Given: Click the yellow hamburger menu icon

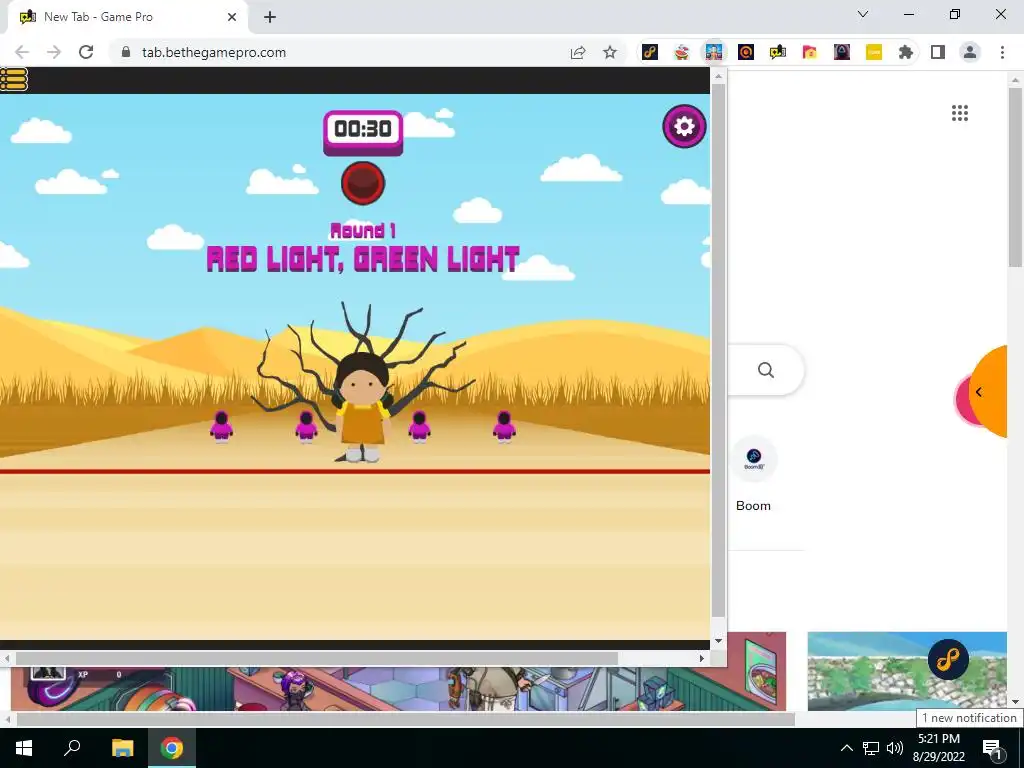Looking at the screenshot, I should click(14, 79).
